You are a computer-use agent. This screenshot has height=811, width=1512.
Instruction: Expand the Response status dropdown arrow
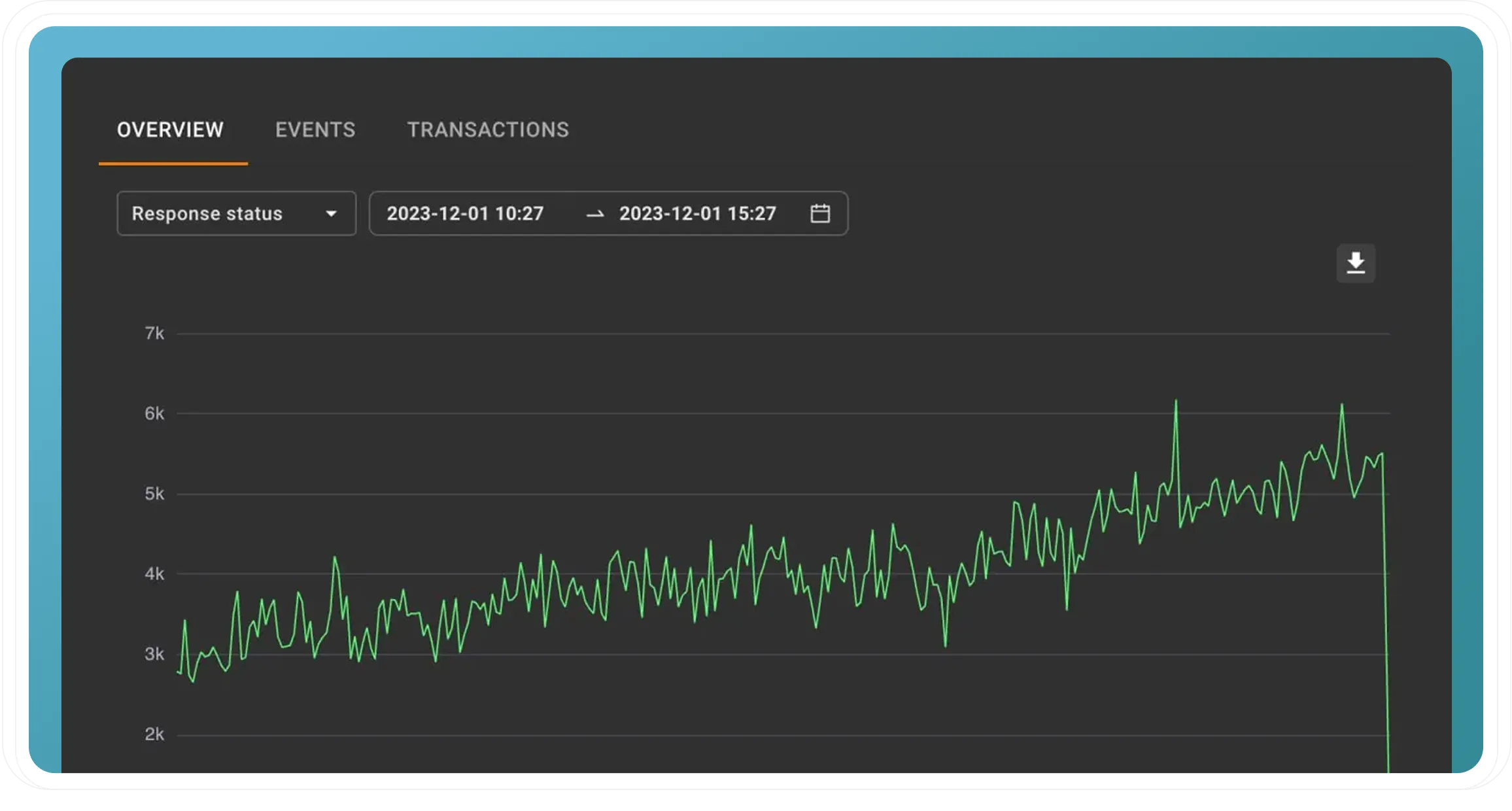click(332, 214)
